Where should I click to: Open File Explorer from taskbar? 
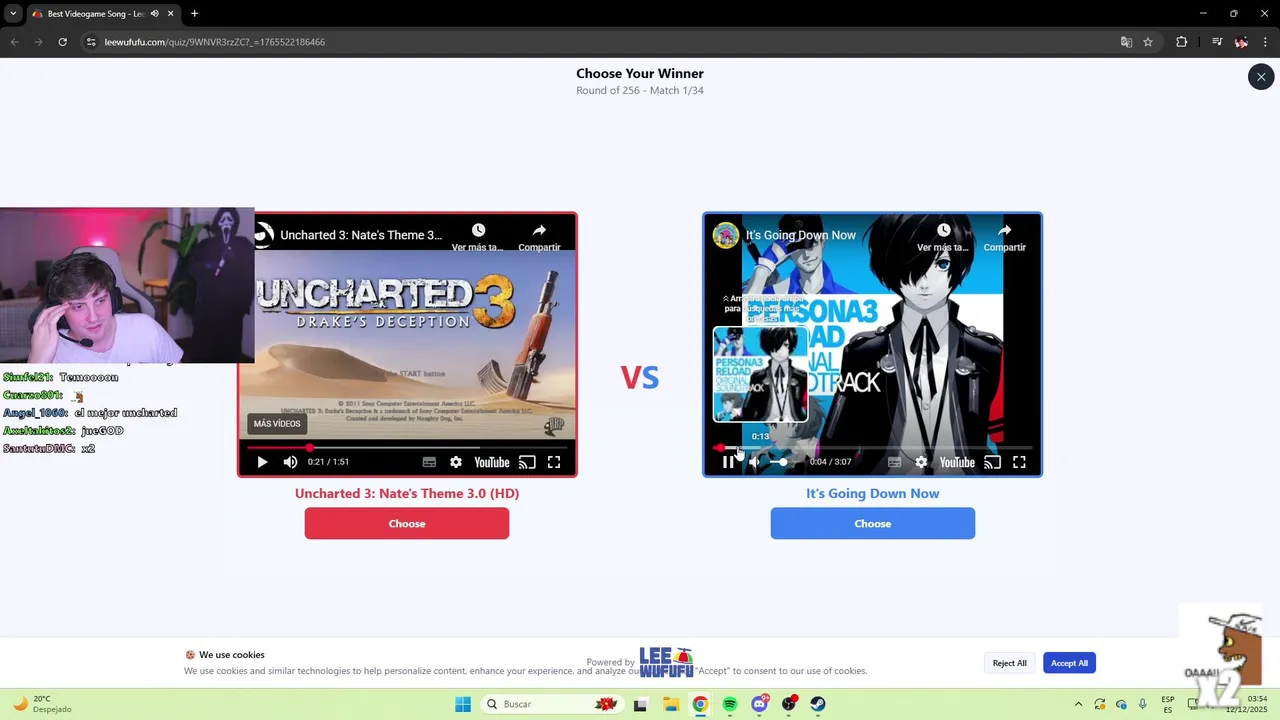pos(670,704)
